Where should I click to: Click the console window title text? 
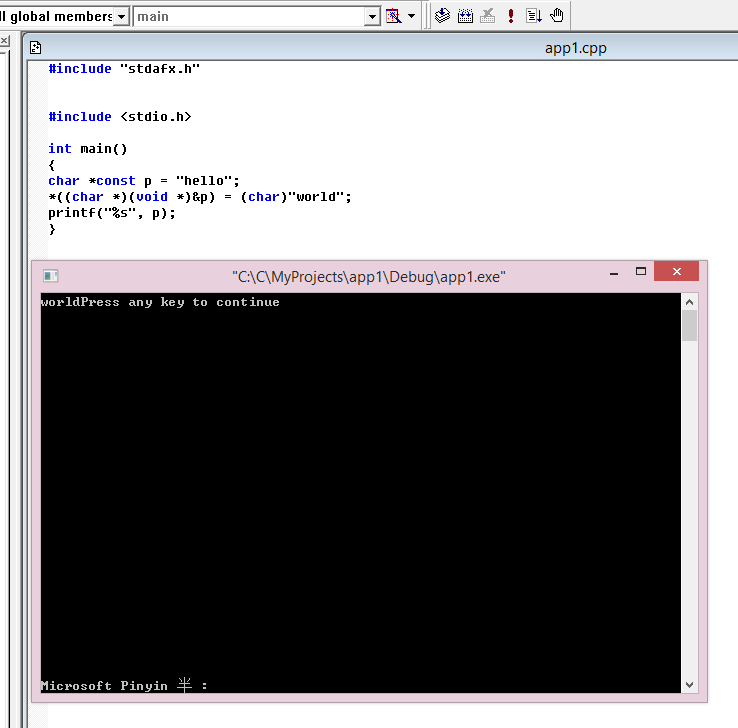click(x=369, y=277)
